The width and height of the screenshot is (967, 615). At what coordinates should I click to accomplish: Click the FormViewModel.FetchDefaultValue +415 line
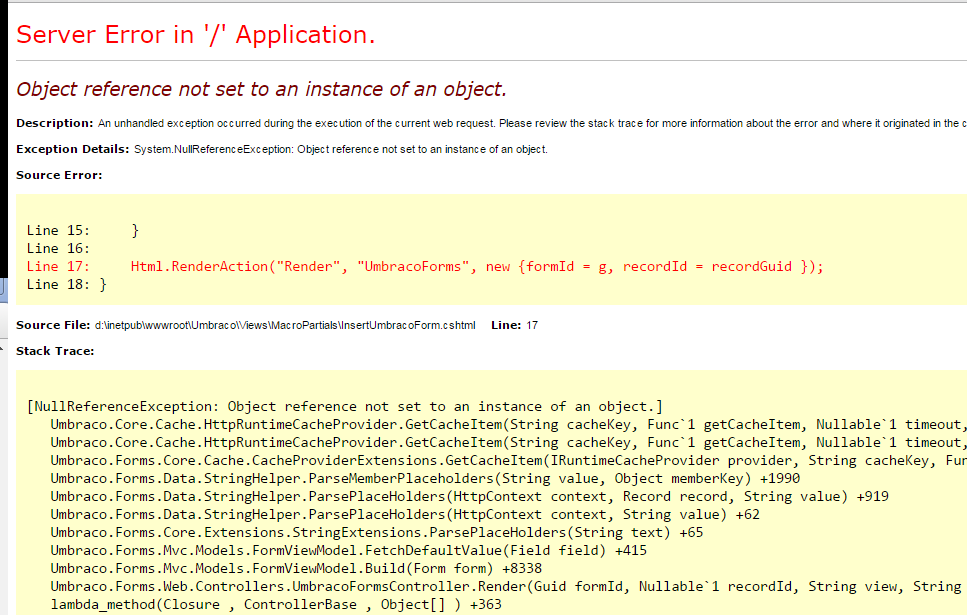[x=348, y=550]
